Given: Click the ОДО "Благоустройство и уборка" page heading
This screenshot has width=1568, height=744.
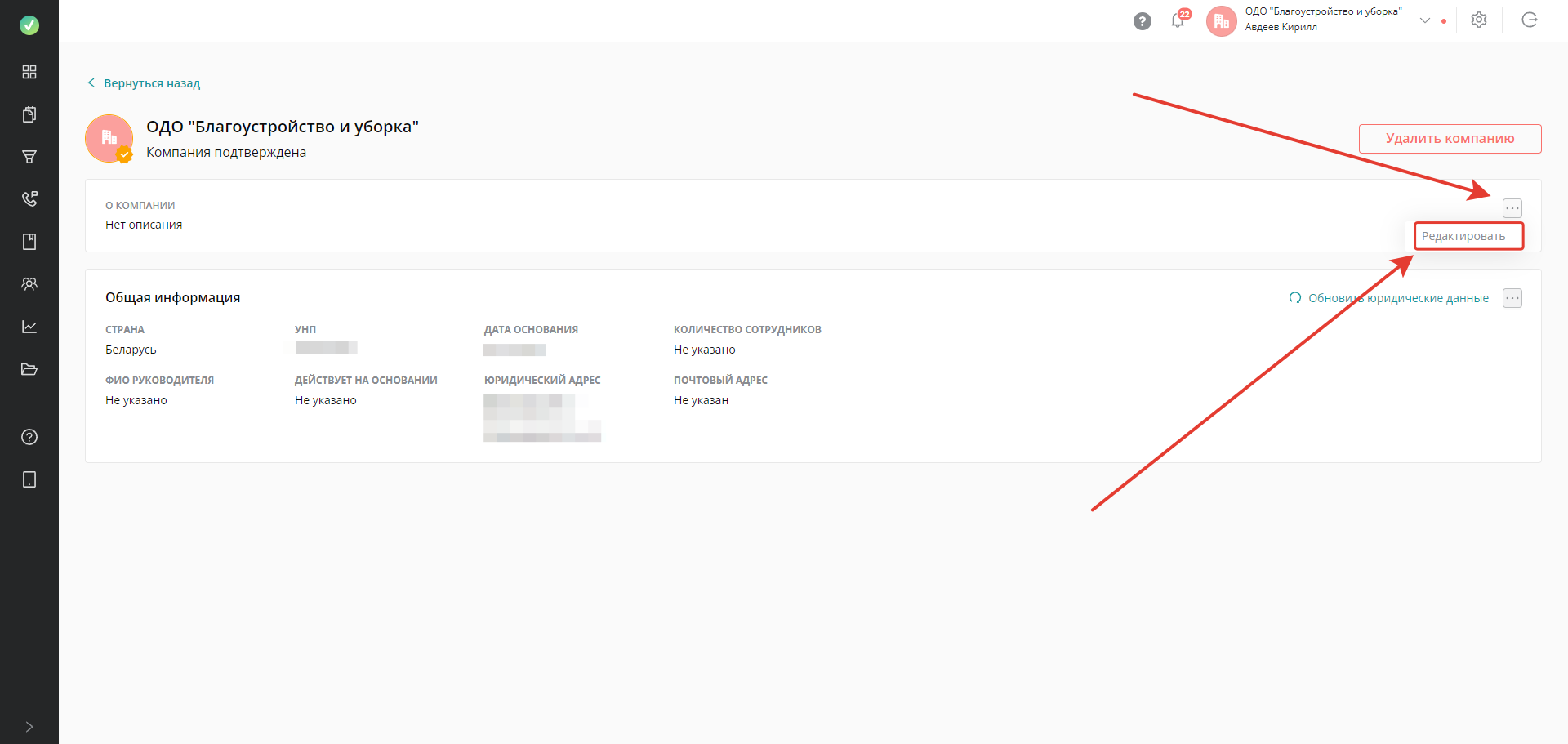Looking at the screenshot, I should pyautogui.click(x=283, y=127).
